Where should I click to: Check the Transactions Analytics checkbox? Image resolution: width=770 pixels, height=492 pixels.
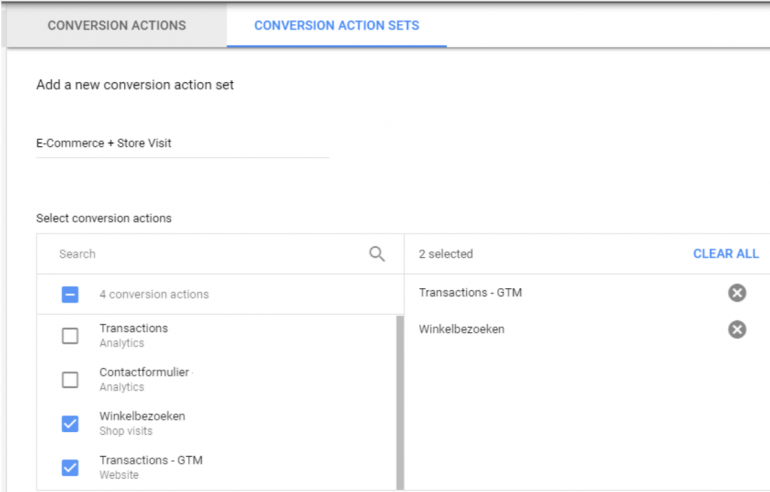(x=70, y=336)
